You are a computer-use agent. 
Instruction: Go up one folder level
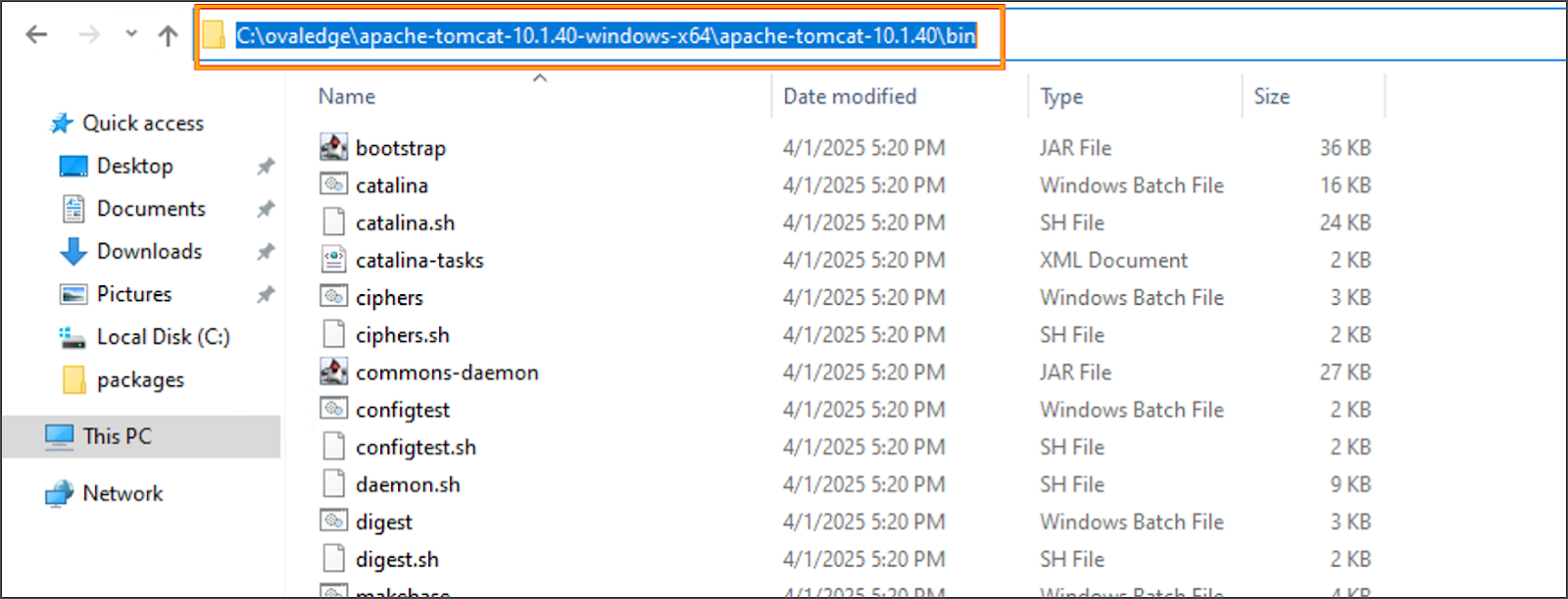point(169,36)
